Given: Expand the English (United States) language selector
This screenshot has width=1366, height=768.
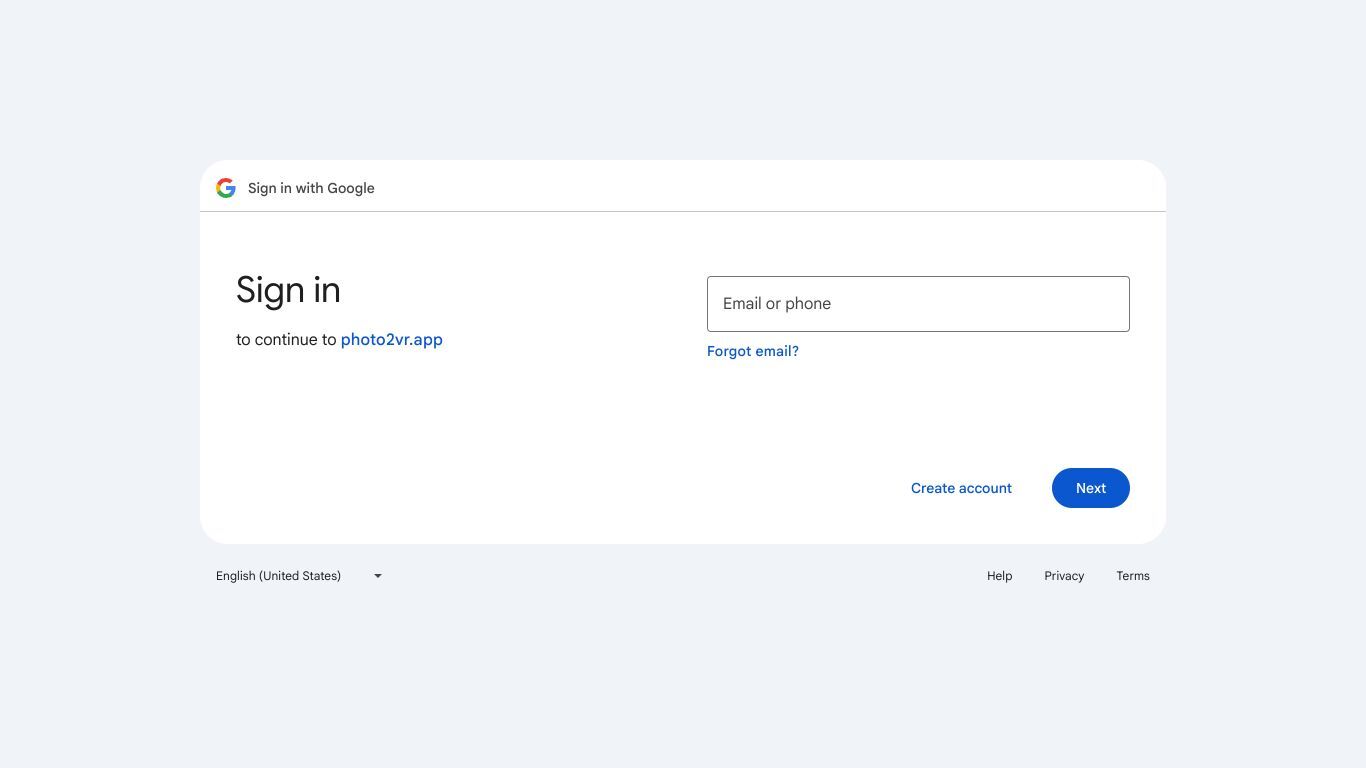Looking at the screenshot, I should click(299, 576).
